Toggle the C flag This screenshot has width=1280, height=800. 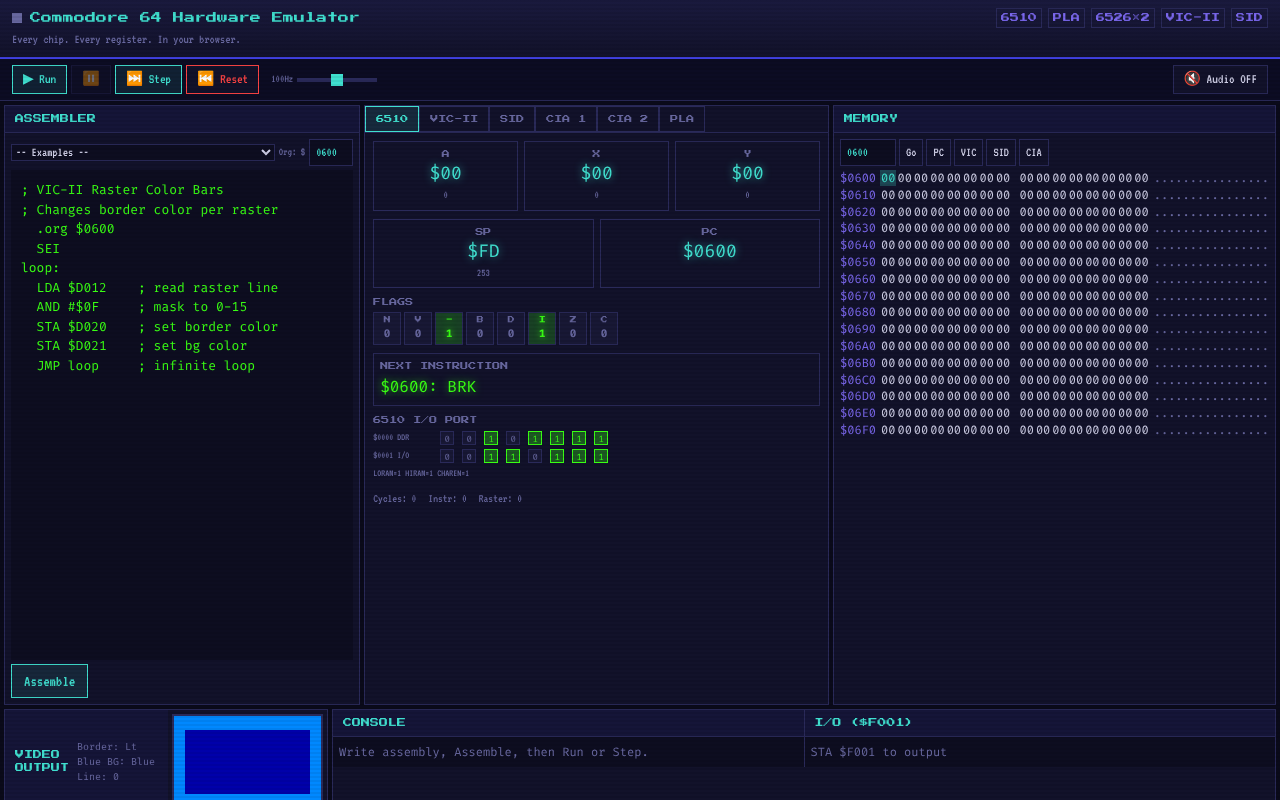[604, 328]
